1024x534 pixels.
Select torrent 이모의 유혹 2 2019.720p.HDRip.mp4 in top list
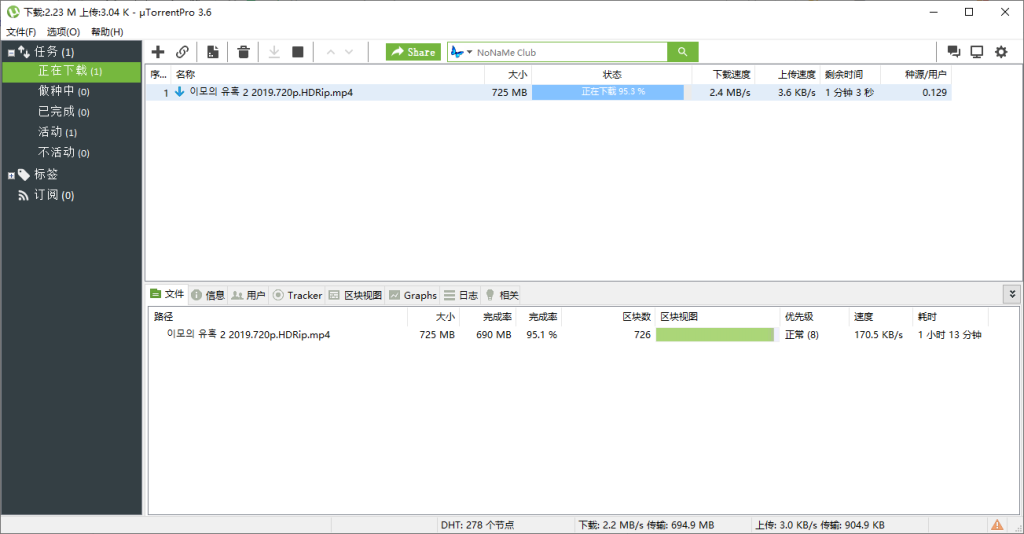(271, 93)
